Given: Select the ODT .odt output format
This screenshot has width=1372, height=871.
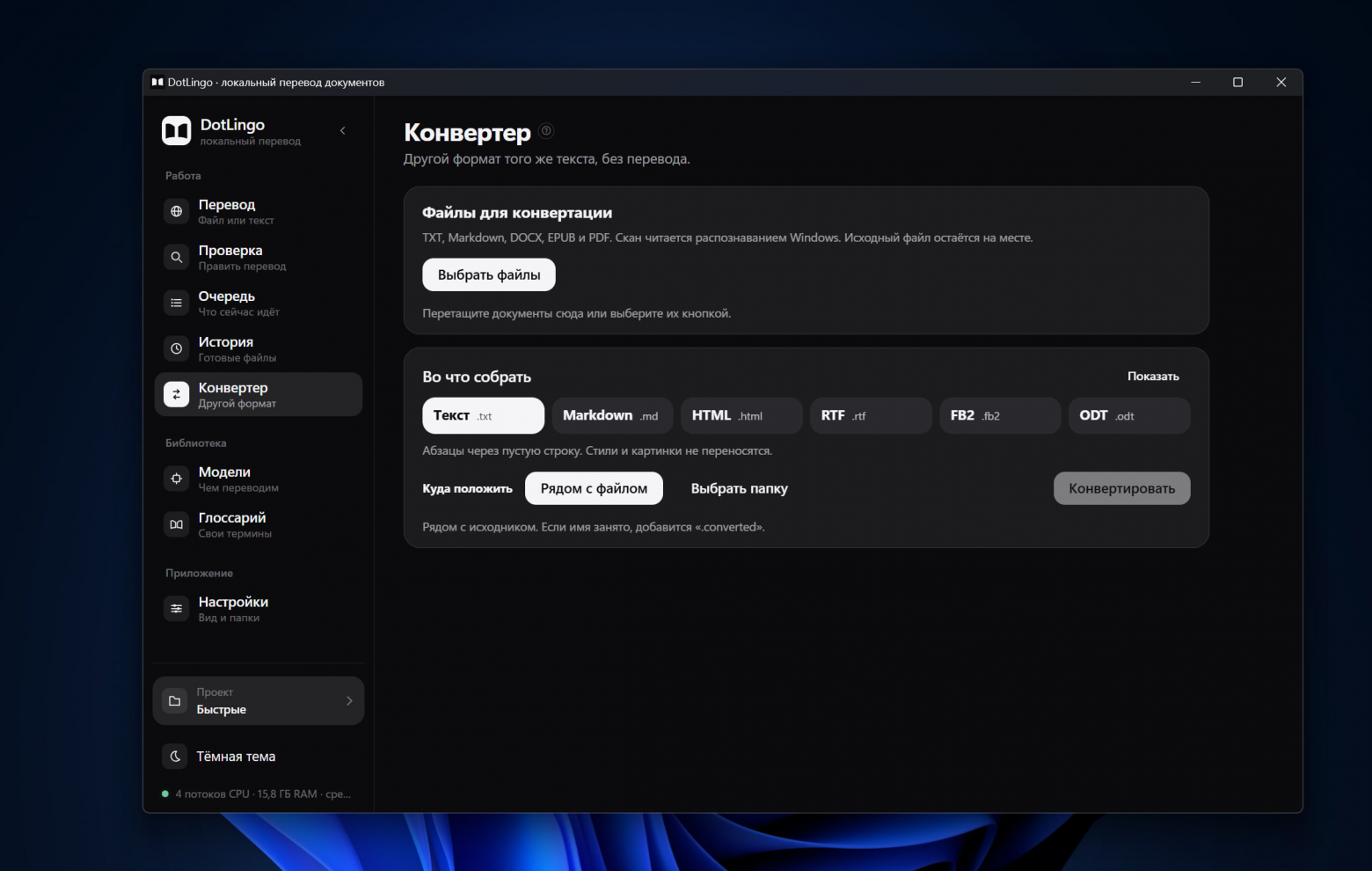Looking at the screenshot, I should [x=1130, y=415].
